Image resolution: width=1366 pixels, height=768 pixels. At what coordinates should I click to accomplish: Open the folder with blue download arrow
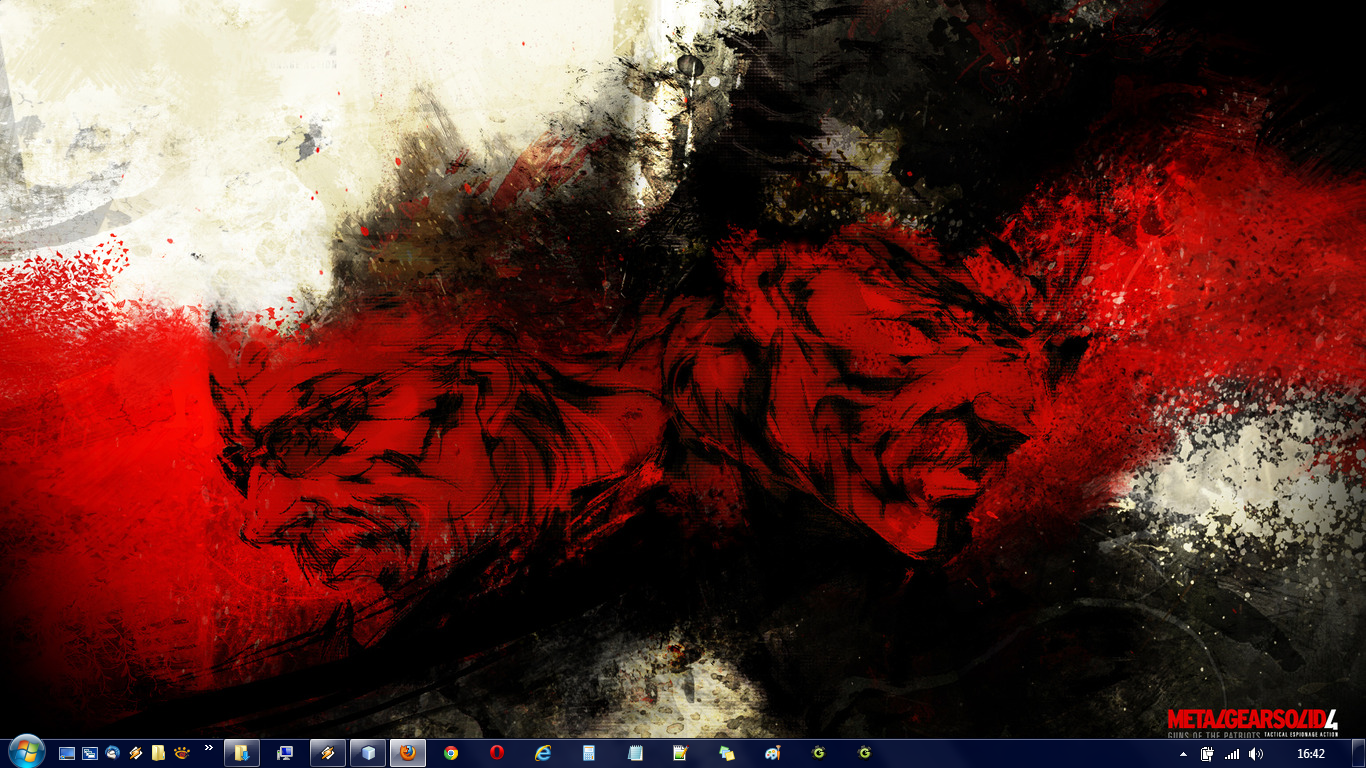(242, 753)
